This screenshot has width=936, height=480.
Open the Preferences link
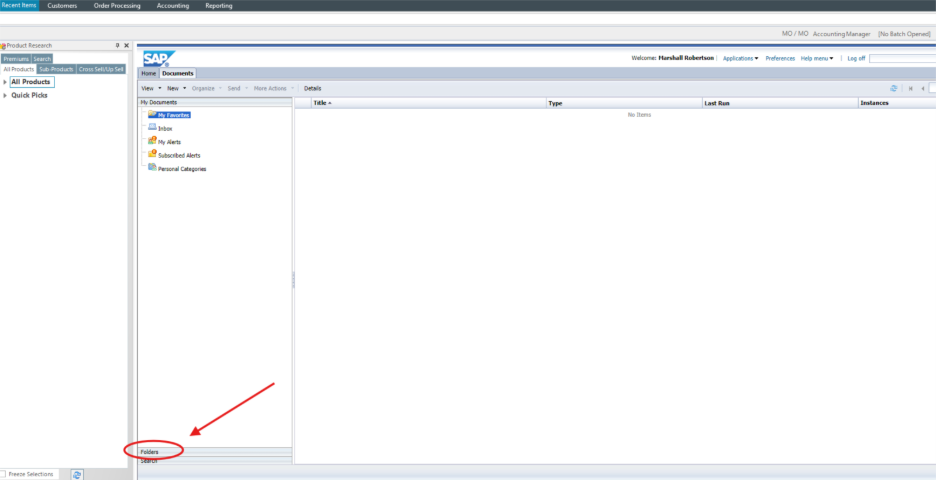(x=780, y=58)
